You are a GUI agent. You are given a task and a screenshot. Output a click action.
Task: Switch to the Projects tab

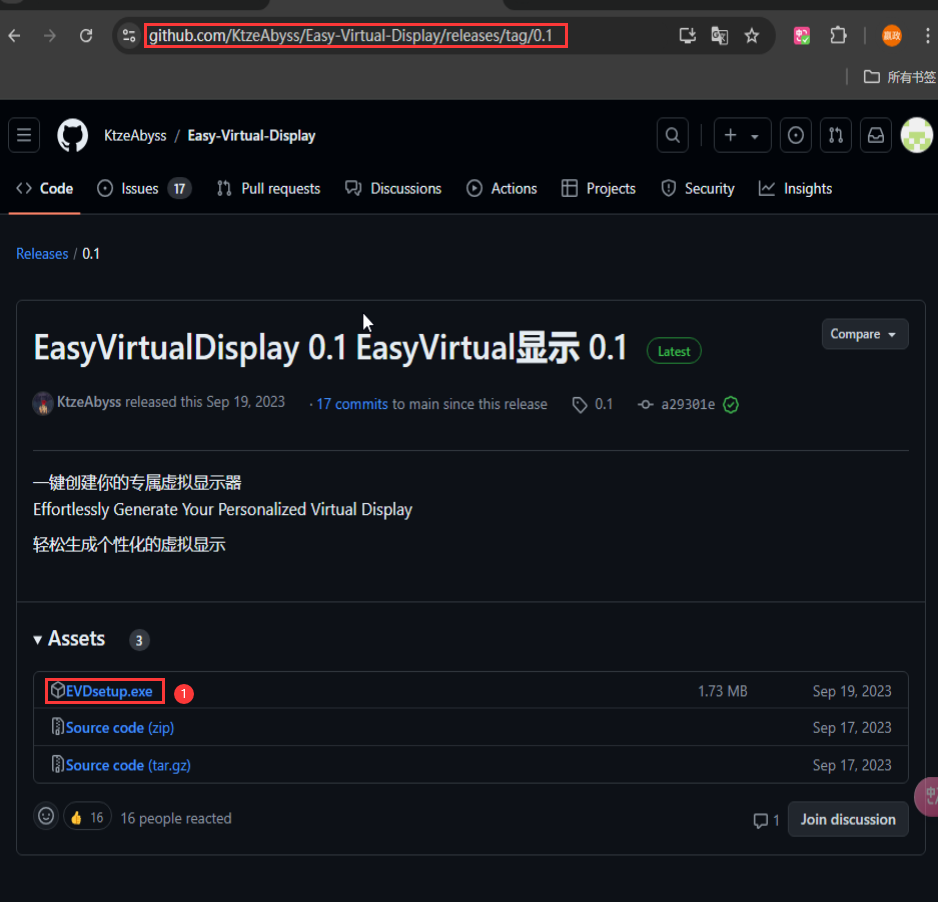point(598,188)
